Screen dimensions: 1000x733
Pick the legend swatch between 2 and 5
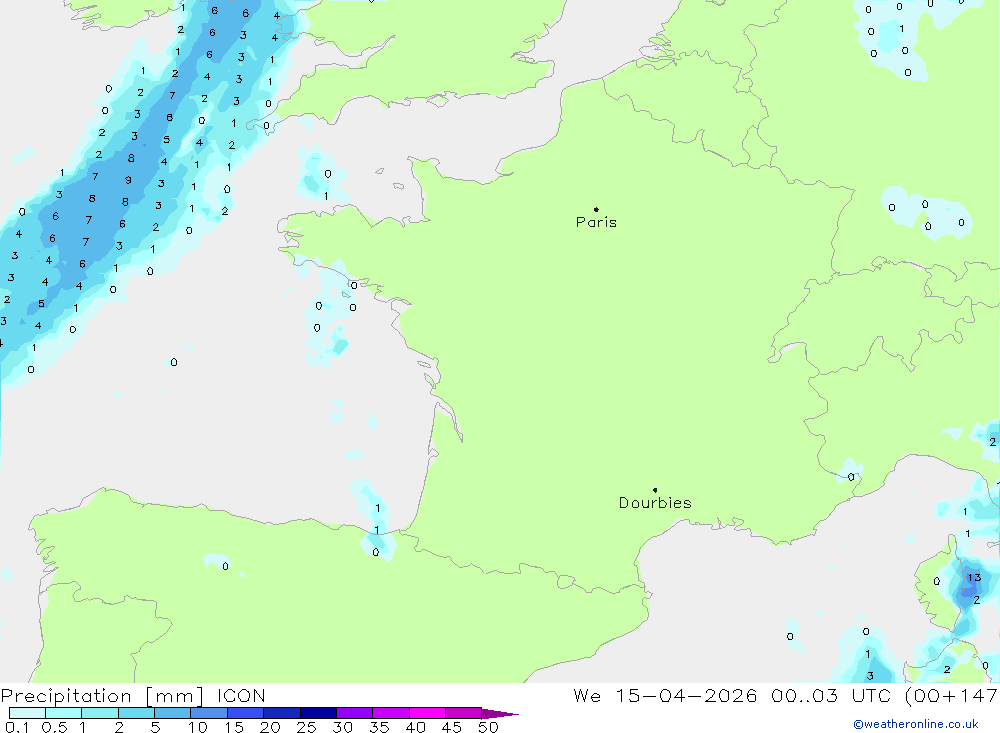click(136, 713)
